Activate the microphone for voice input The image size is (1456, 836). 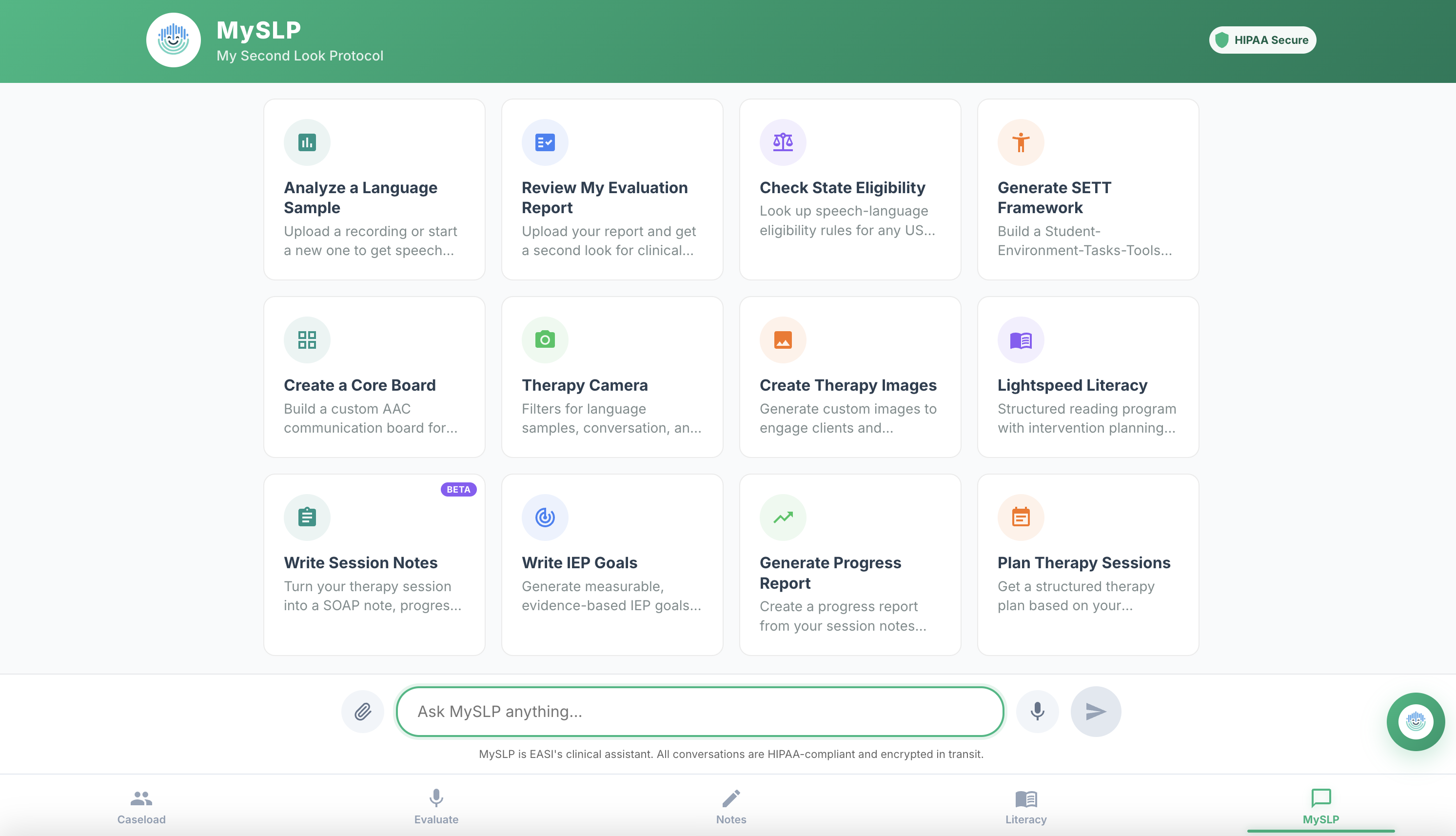pos(1037,711)
